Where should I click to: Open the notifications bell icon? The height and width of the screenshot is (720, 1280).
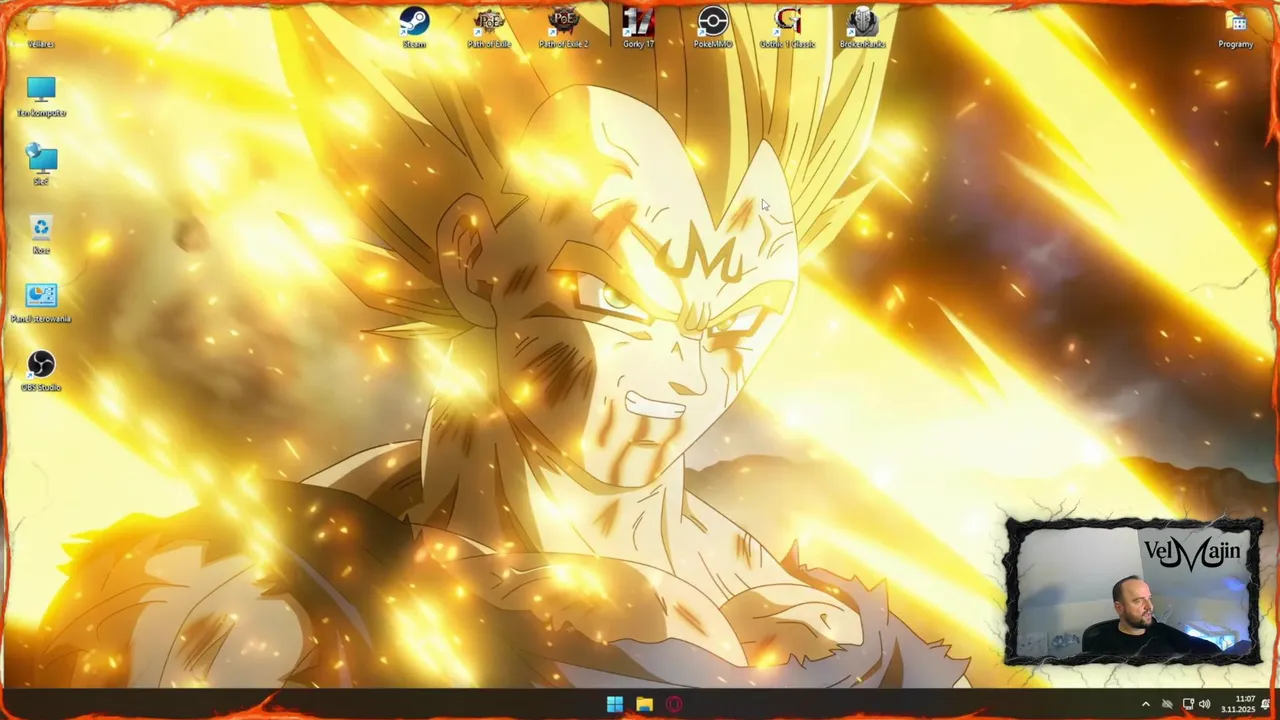1266,704
